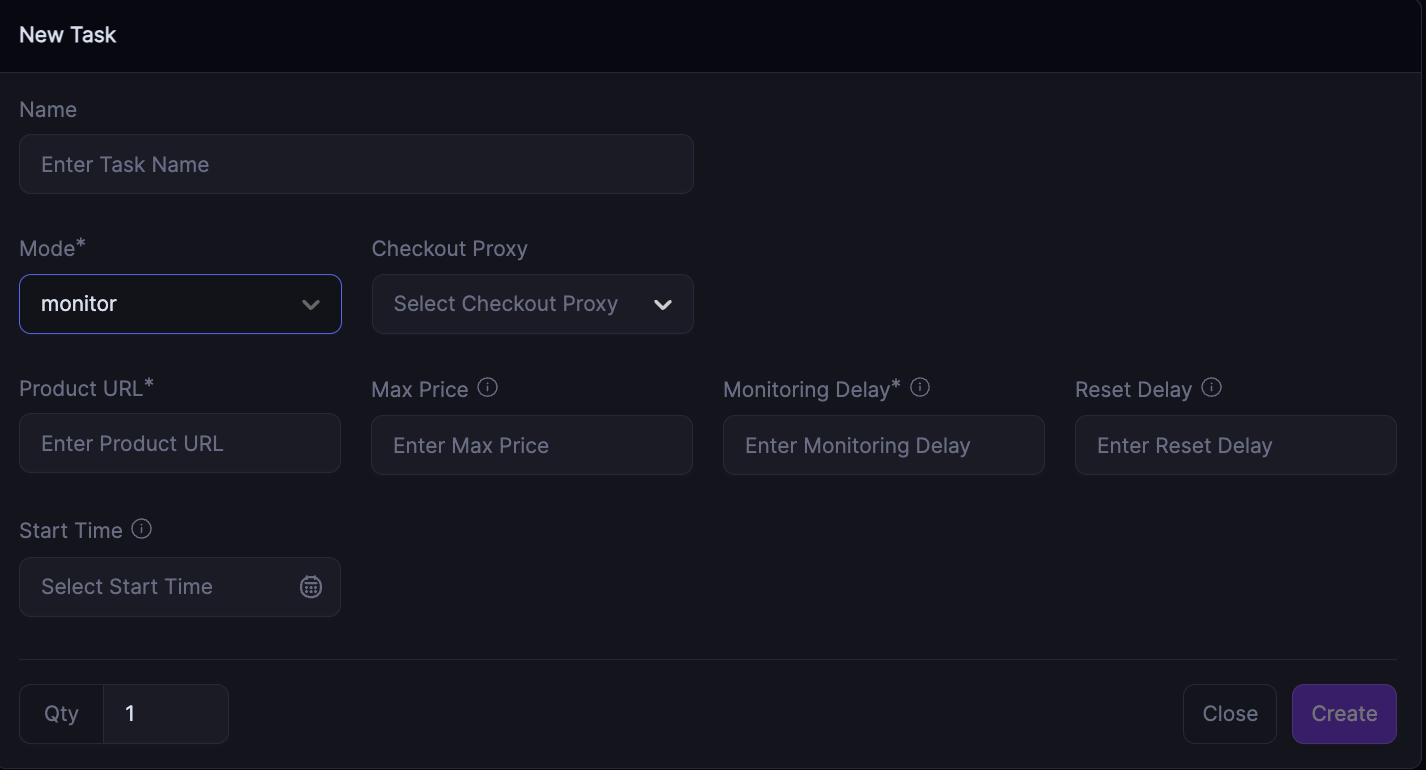Click the New Task dialog title

[68, 35]
